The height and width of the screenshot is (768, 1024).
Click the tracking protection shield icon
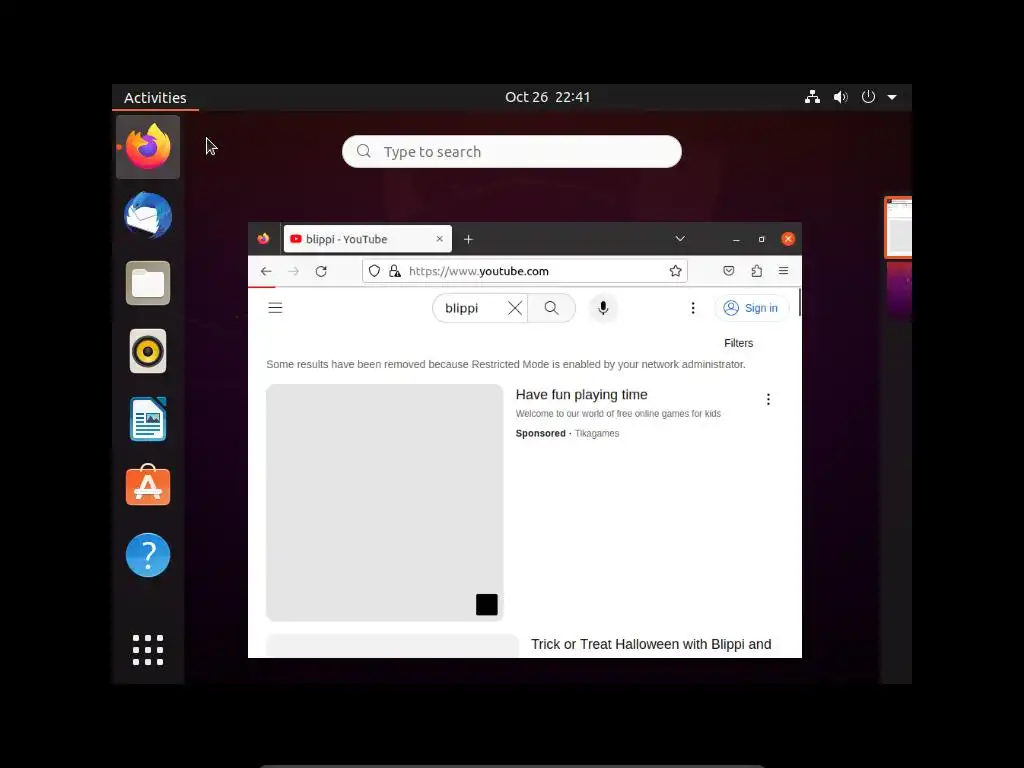pos(374,271)
